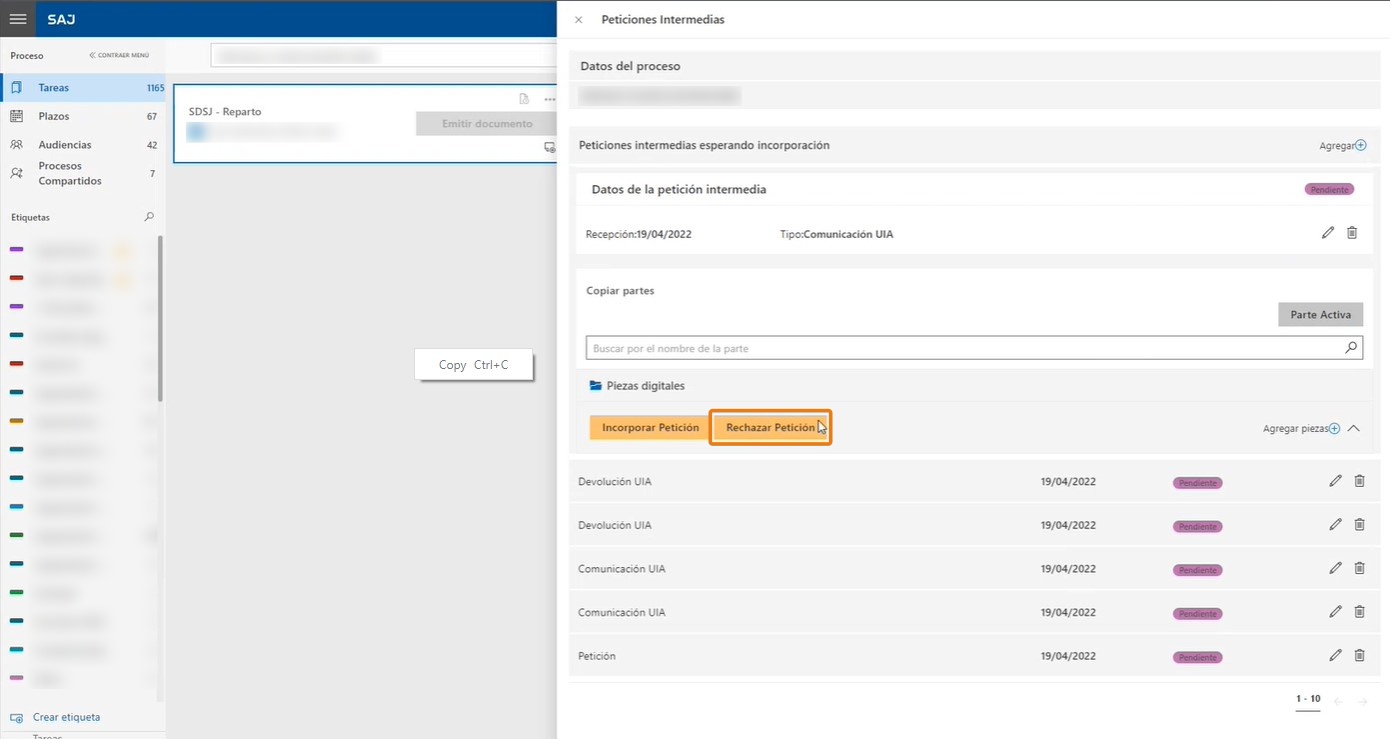Click the Pendiente badge in petition data header
This screenshot has height=739, width=1390.
[1329, 189]
